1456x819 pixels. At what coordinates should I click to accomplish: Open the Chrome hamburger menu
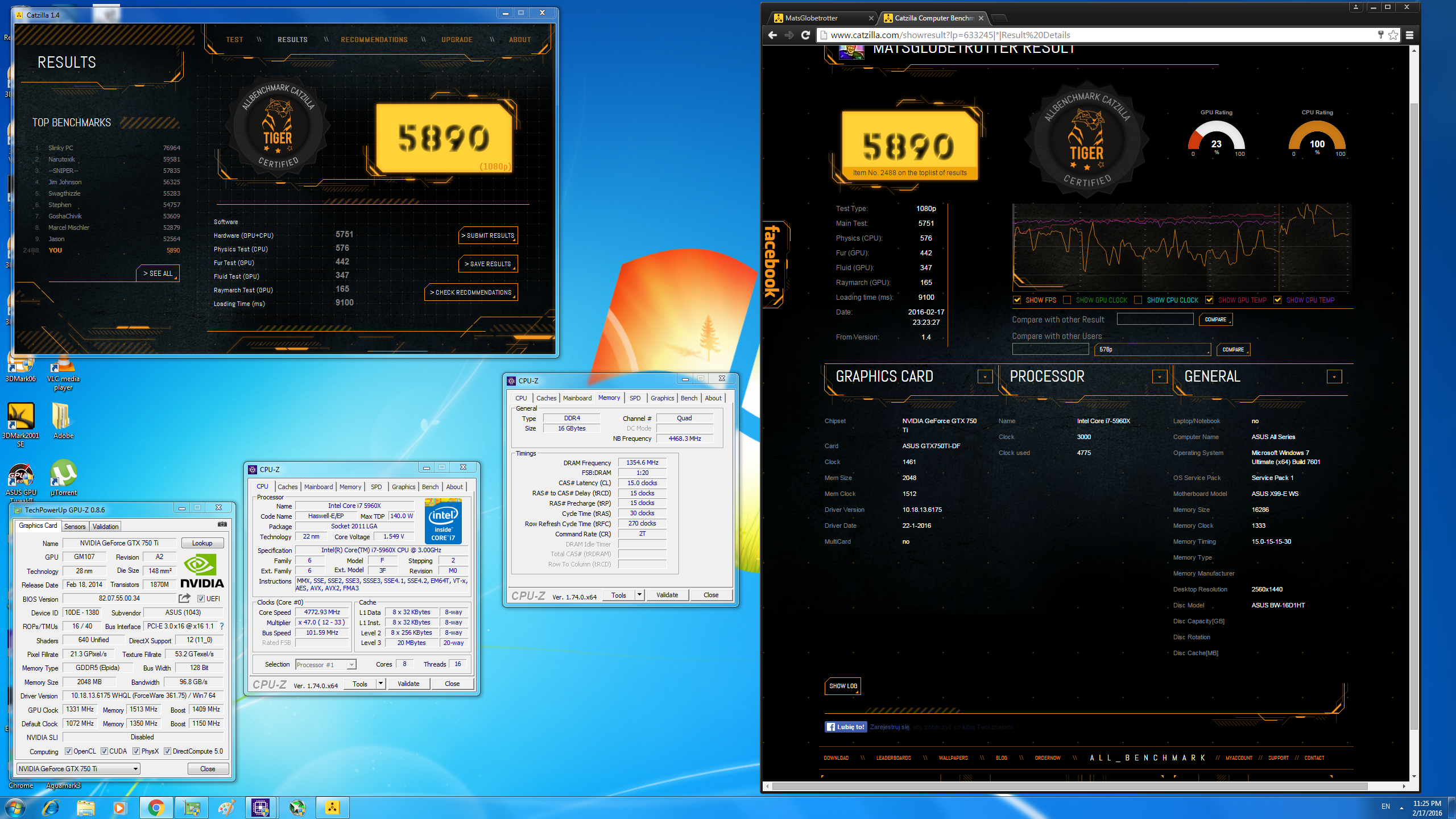click(1409, 35)
